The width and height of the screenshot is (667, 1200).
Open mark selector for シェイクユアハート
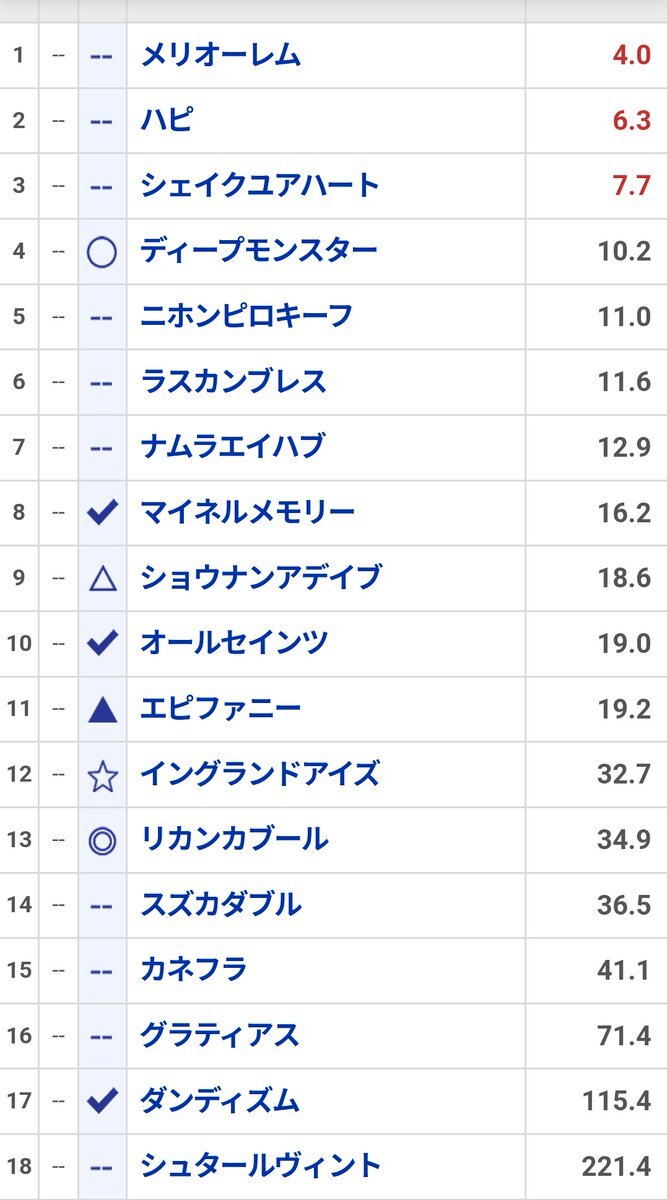tap(102, 186)
